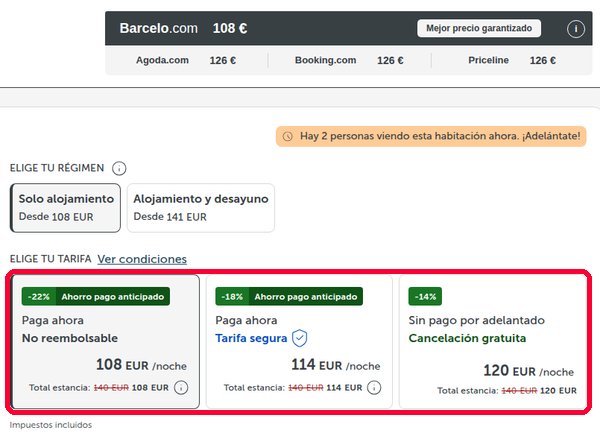The height and width of the screenshot is (436, 600).
Task: Click 120 EUR /noche price
Action: click(528, 371)
